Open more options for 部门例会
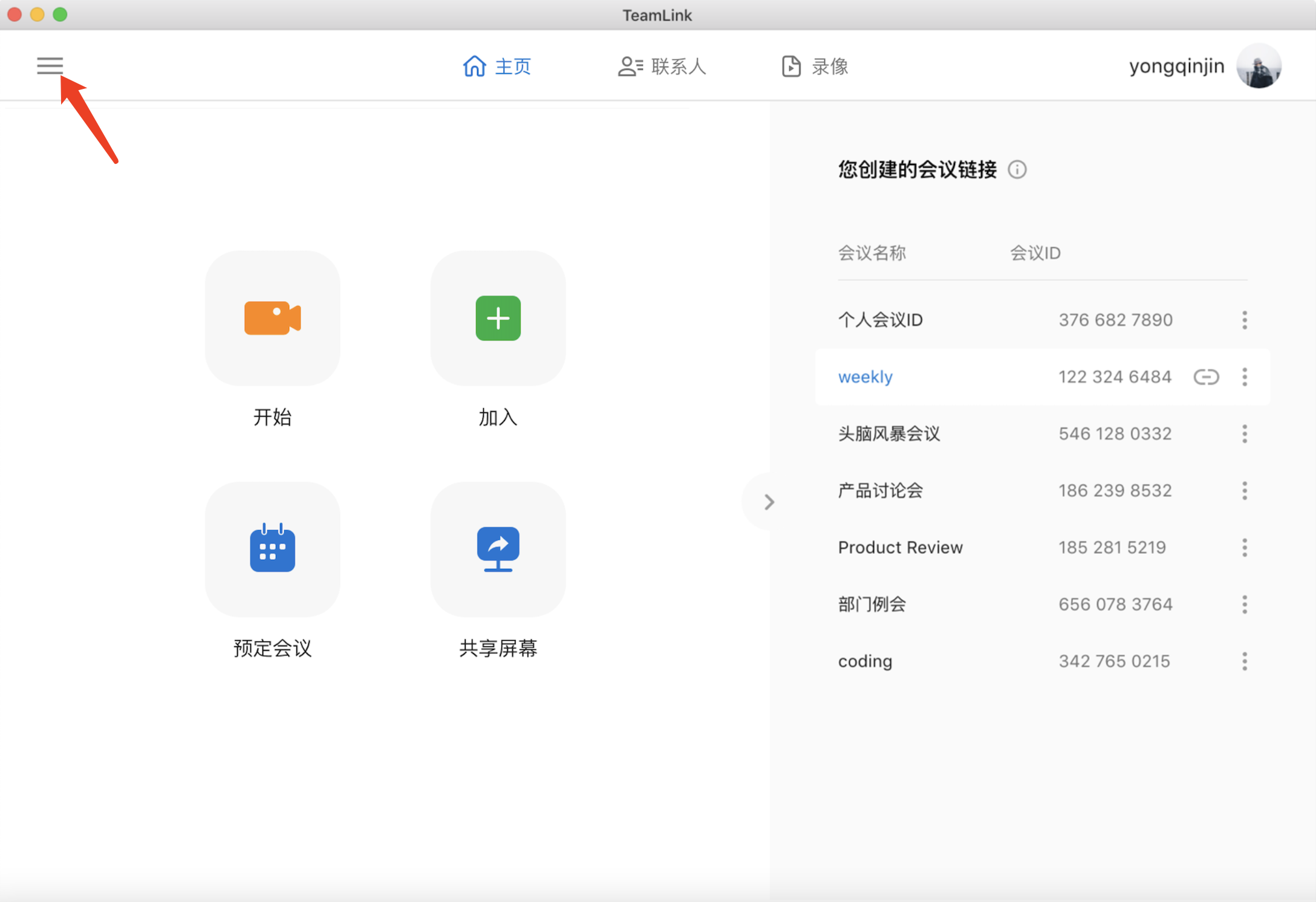 coord(1245,605)
